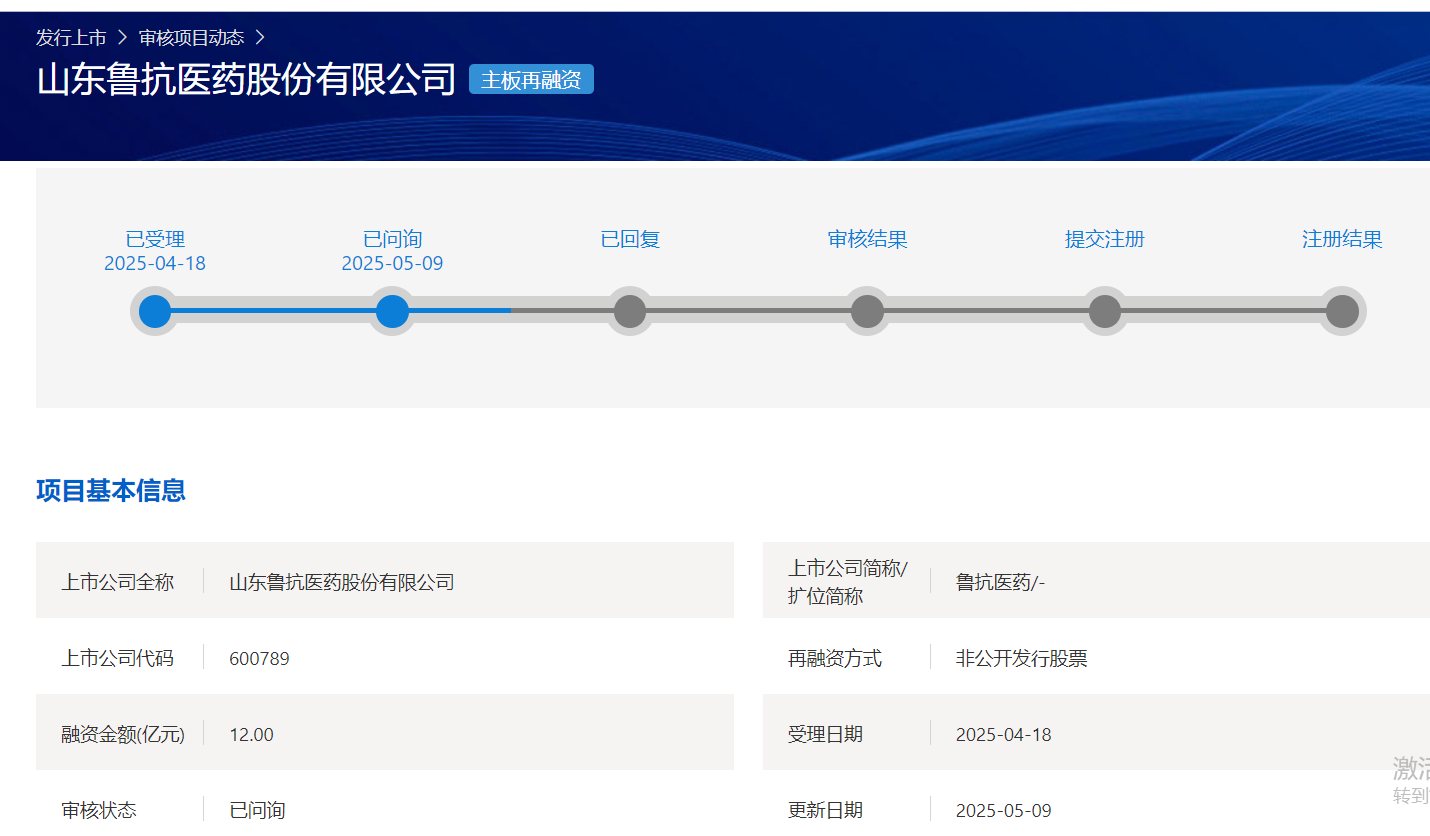
Task: Select the 注册结果 timeline node
Action: [1342, 311]
